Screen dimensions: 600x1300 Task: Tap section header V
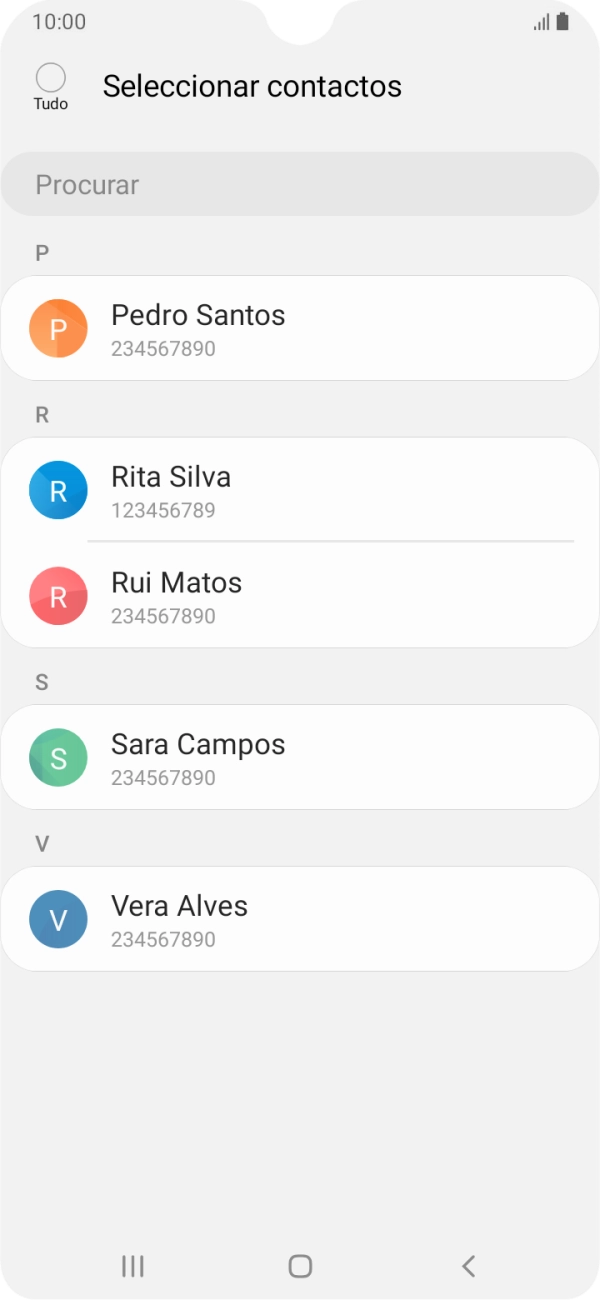(x=41, y=844)
